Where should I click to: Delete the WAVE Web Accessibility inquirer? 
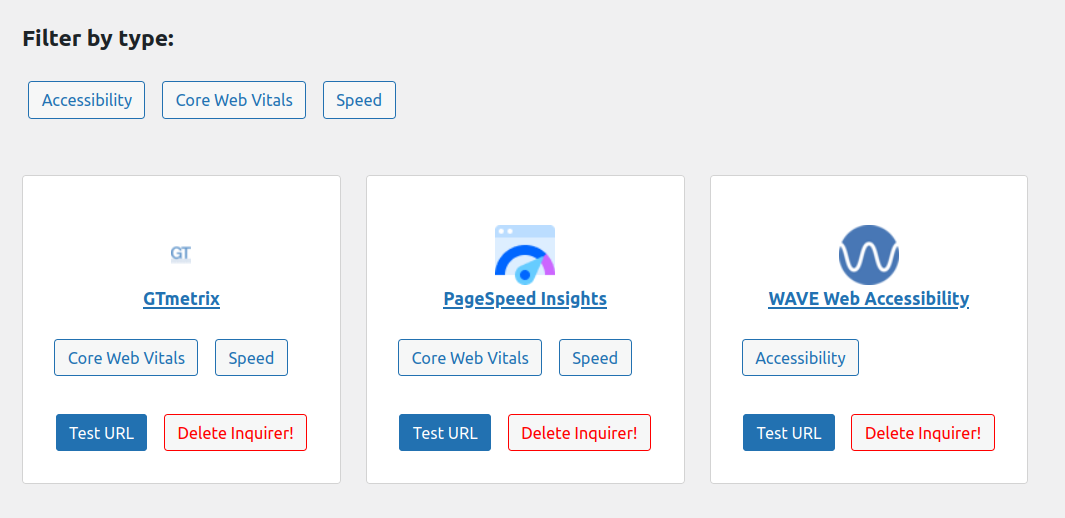click(923, 433)
